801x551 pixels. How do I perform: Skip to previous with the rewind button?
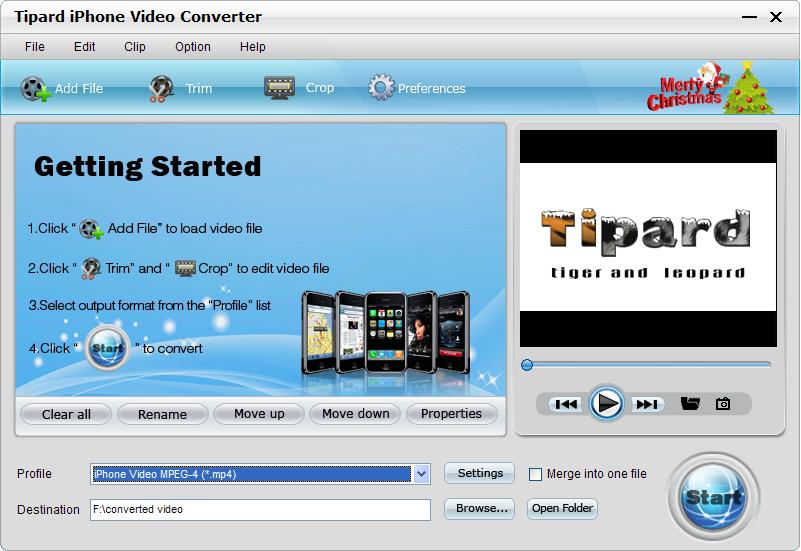[566, 404]
